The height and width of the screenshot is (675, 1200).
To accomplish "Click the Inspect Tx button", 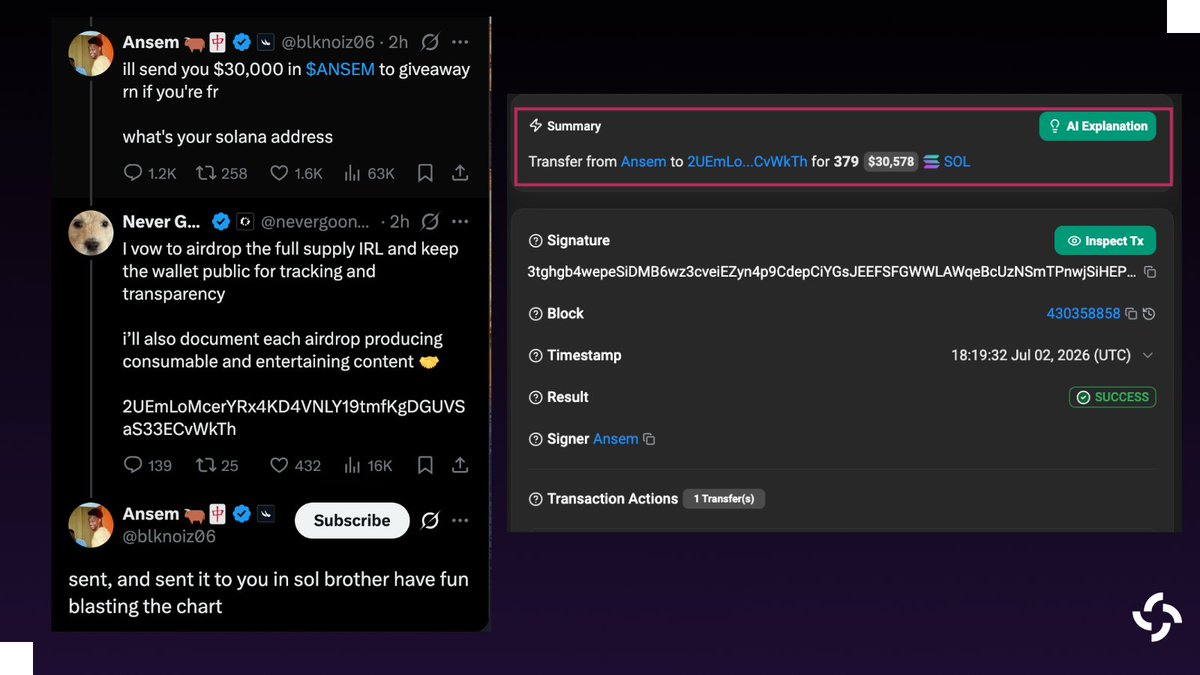I will [x=1105, y=241].
